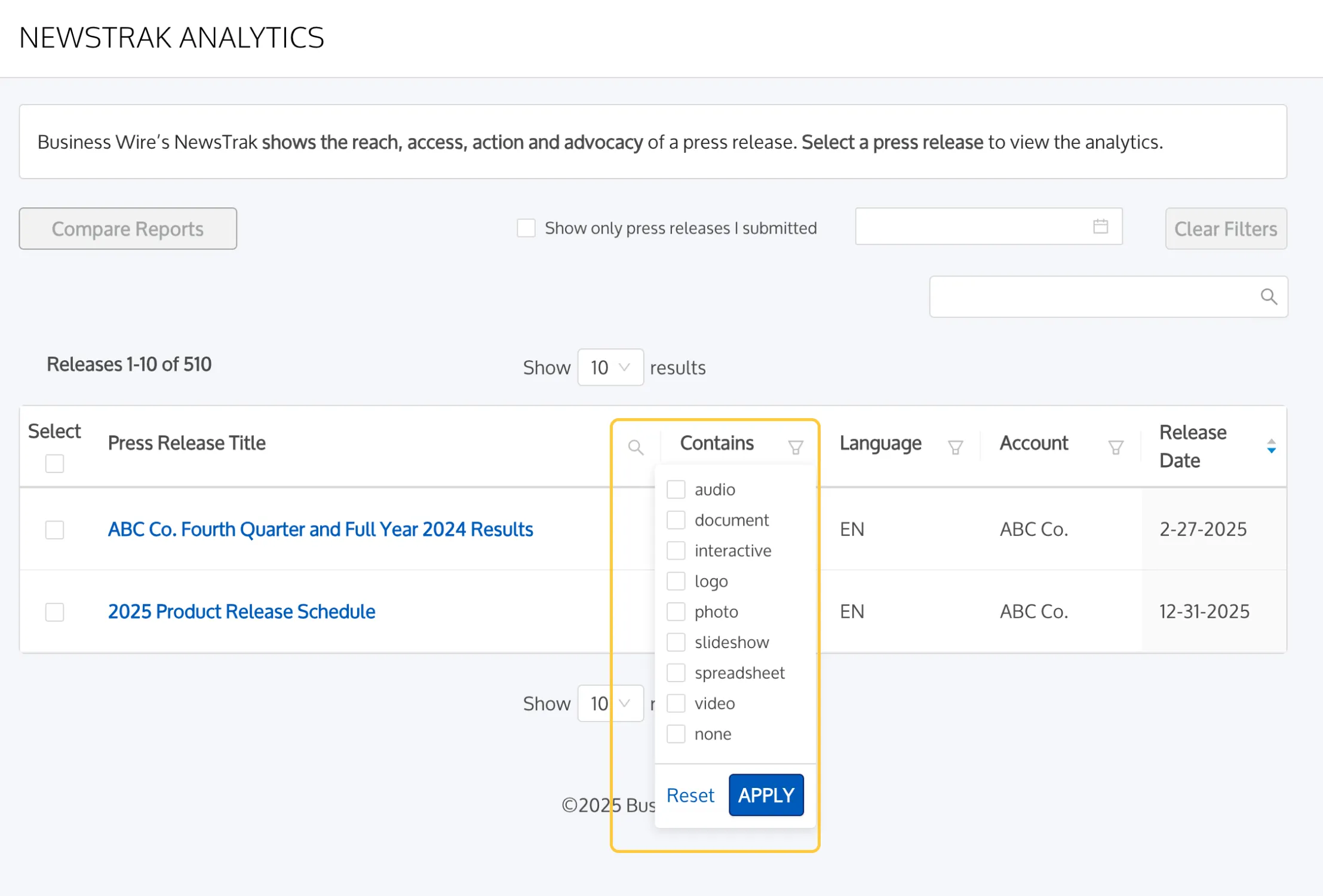Check the photo filter option
This screenshot has width=1323, height=896.
676,611
